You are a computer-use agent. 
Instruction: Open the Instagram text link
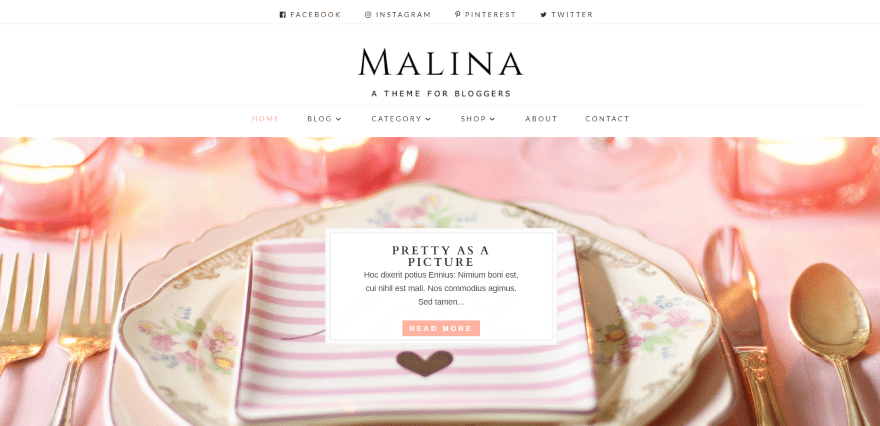click(403, 15)
